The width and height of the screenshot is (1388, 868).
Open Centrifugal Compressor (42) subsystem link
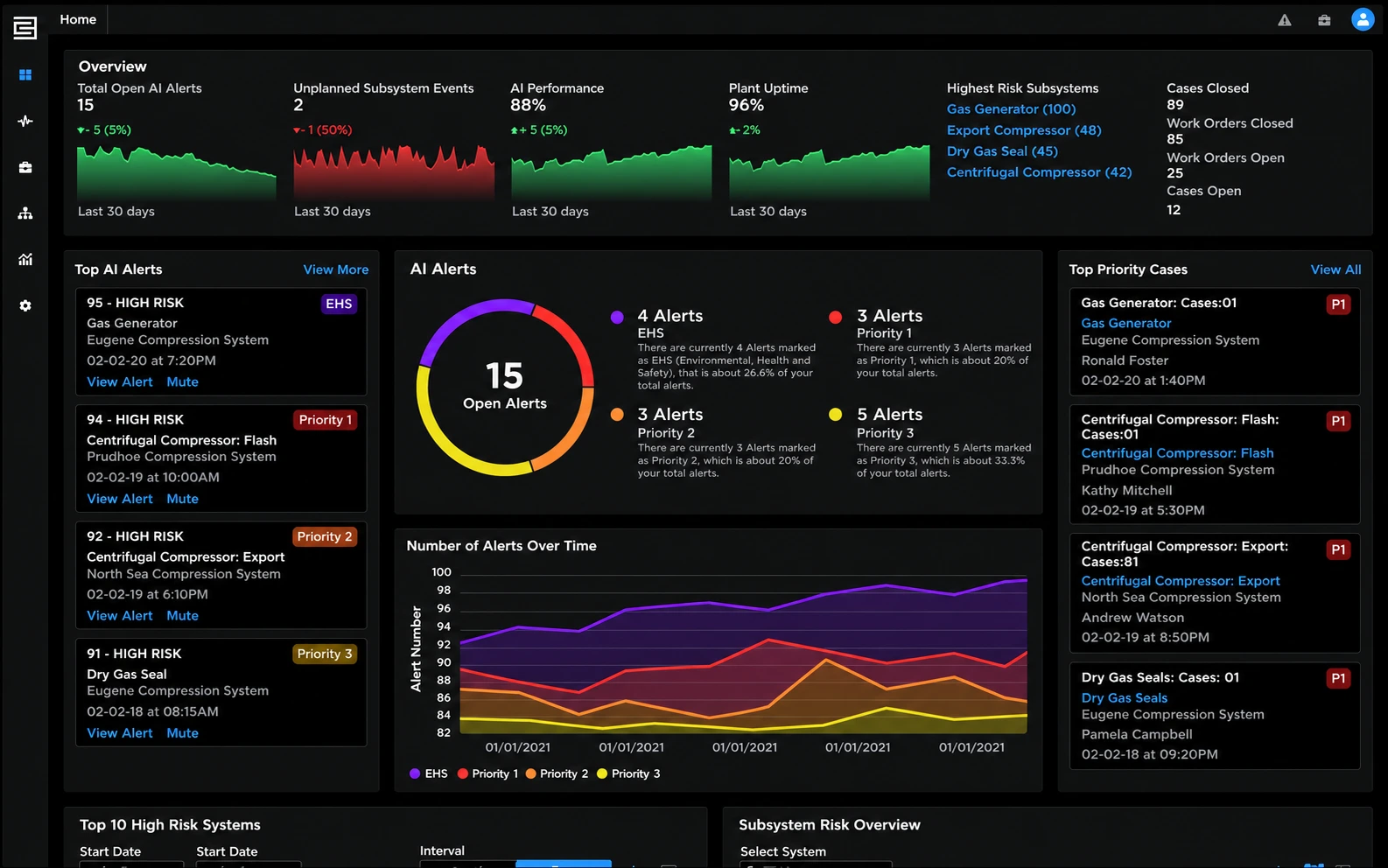tap(1040, 172)
